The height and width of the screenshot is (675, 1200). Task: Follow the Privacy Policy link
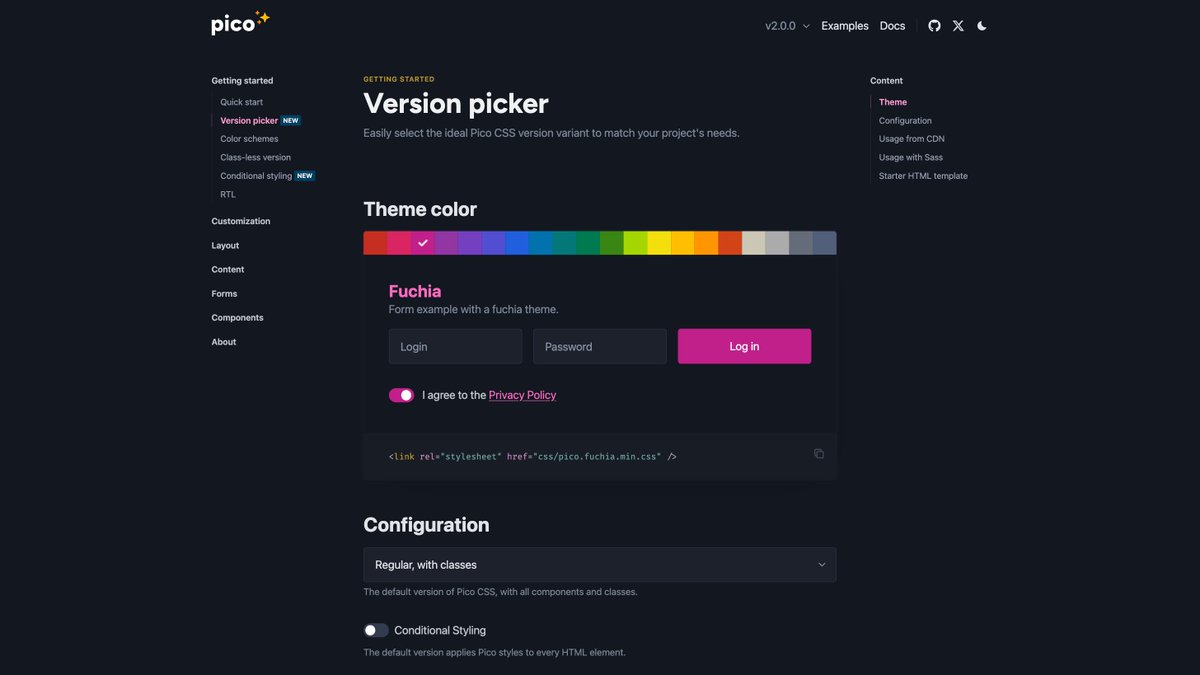[x=522, y=395]
